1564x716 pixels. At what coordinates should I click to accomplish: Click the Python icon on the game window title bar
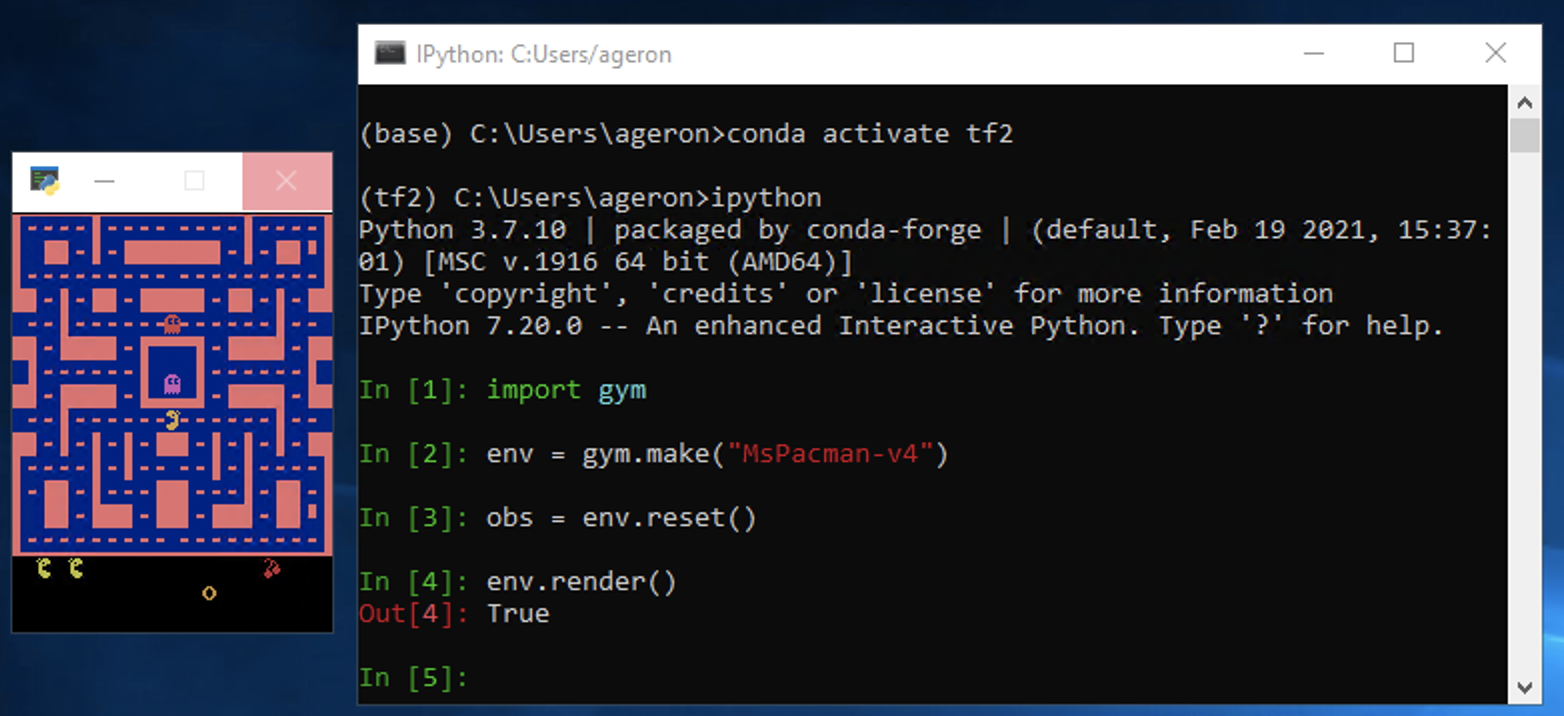[x=43, y=181]
